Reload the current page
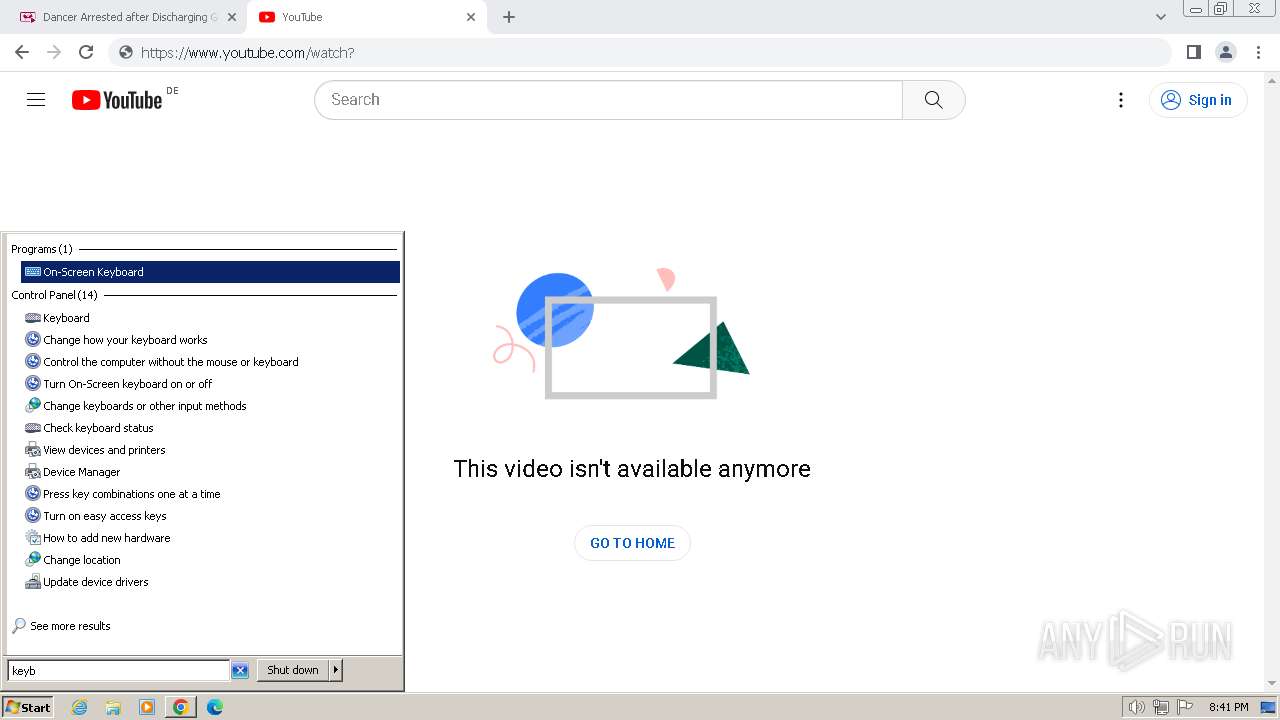Viewport: 1280px width, 720px height. 86,52
